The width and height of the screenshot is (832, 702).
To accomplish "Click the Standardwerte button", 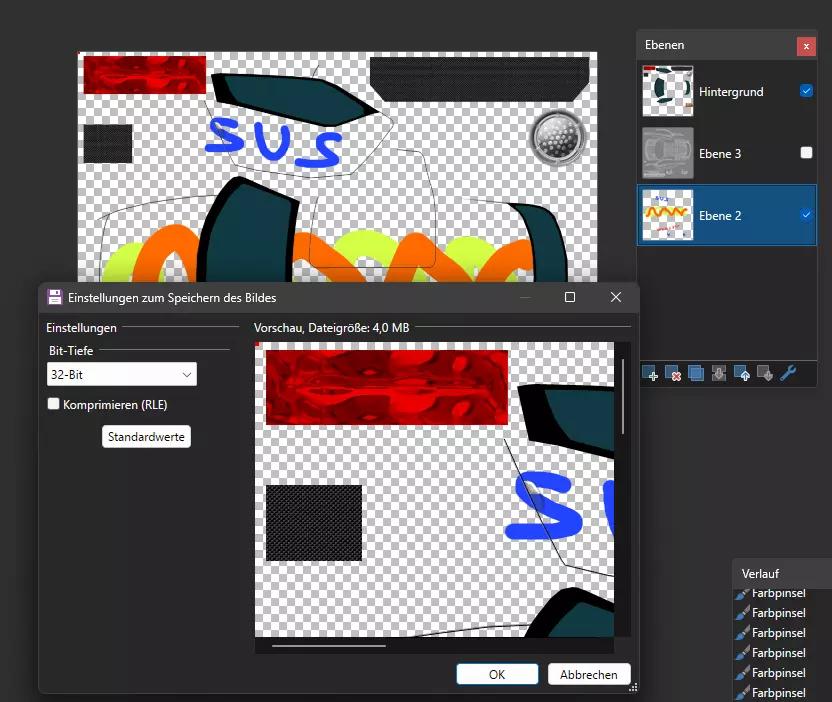I will 146,437.
